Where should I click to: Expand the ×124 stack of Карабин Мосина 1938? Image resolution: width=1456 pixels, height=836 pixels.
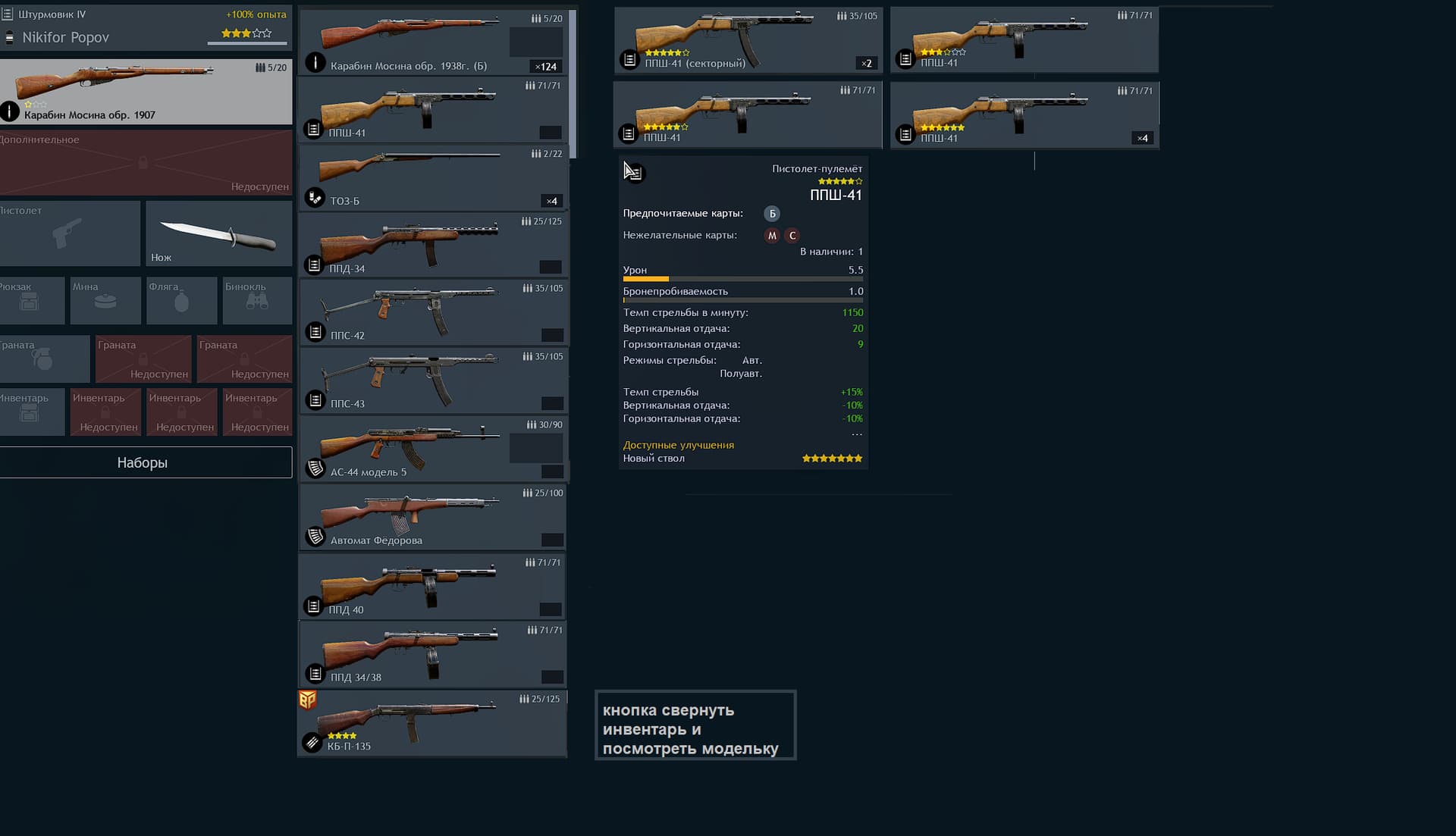tap(546, 67)
